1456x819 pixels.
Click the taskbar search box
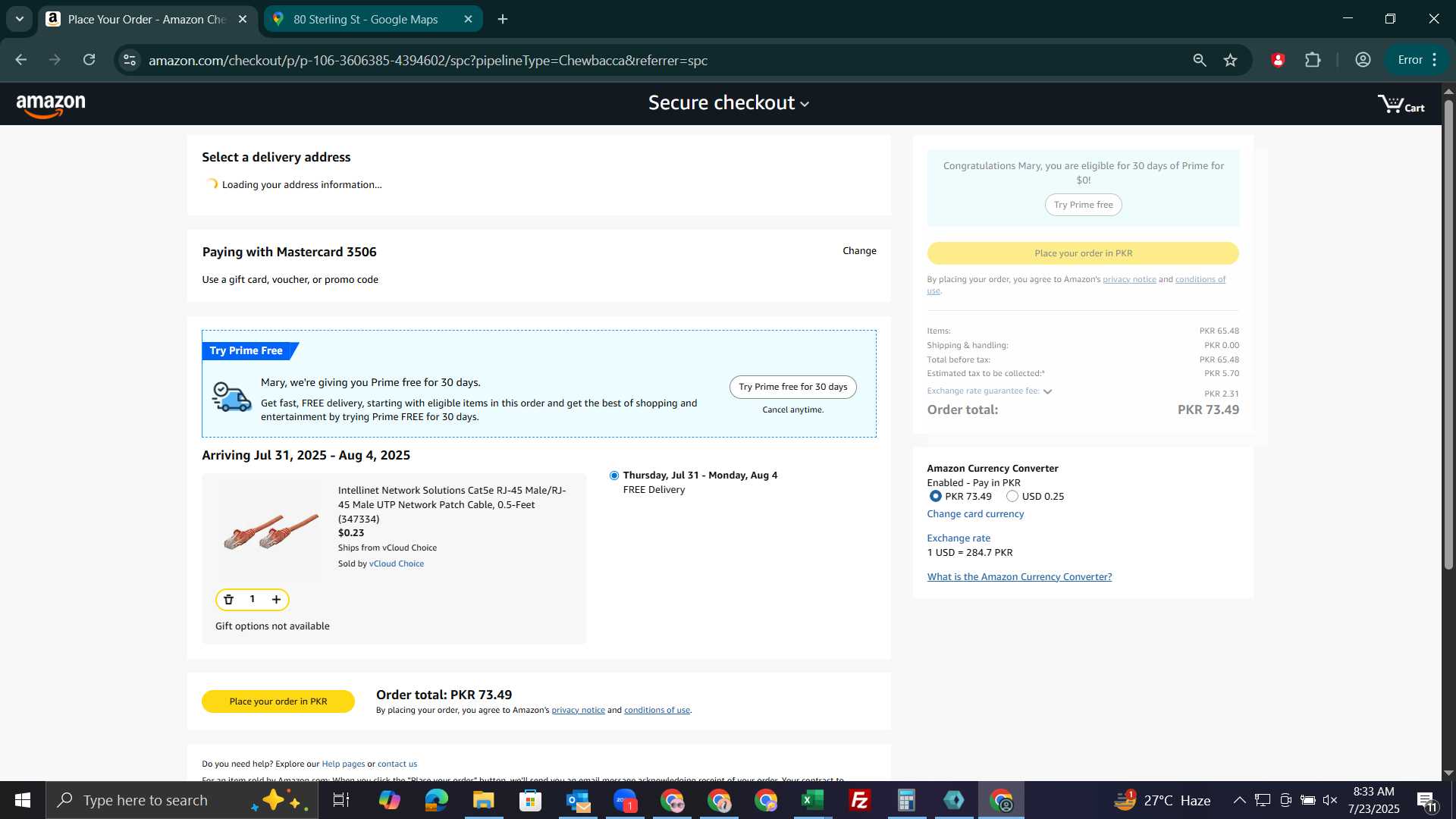pyautogui.click(x=182, y=800)
